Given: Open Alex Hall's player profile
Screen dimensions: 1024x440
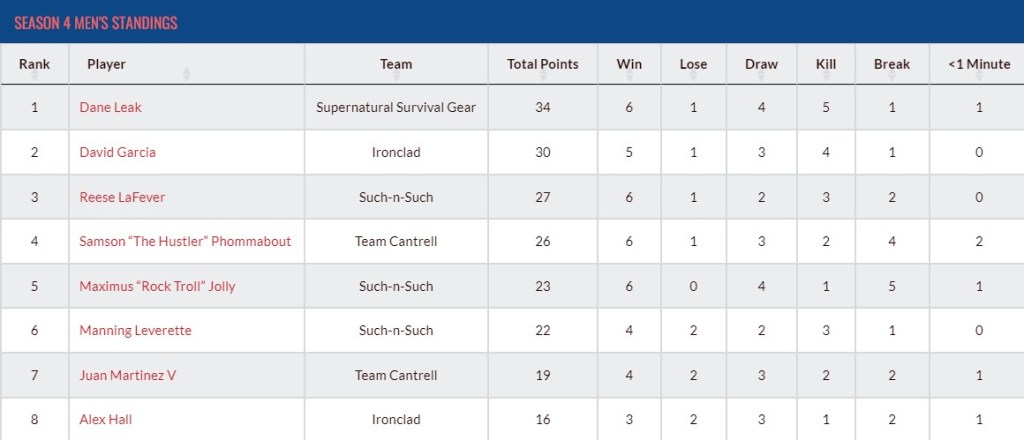Looking at the screenshot, I should (106, 419).
